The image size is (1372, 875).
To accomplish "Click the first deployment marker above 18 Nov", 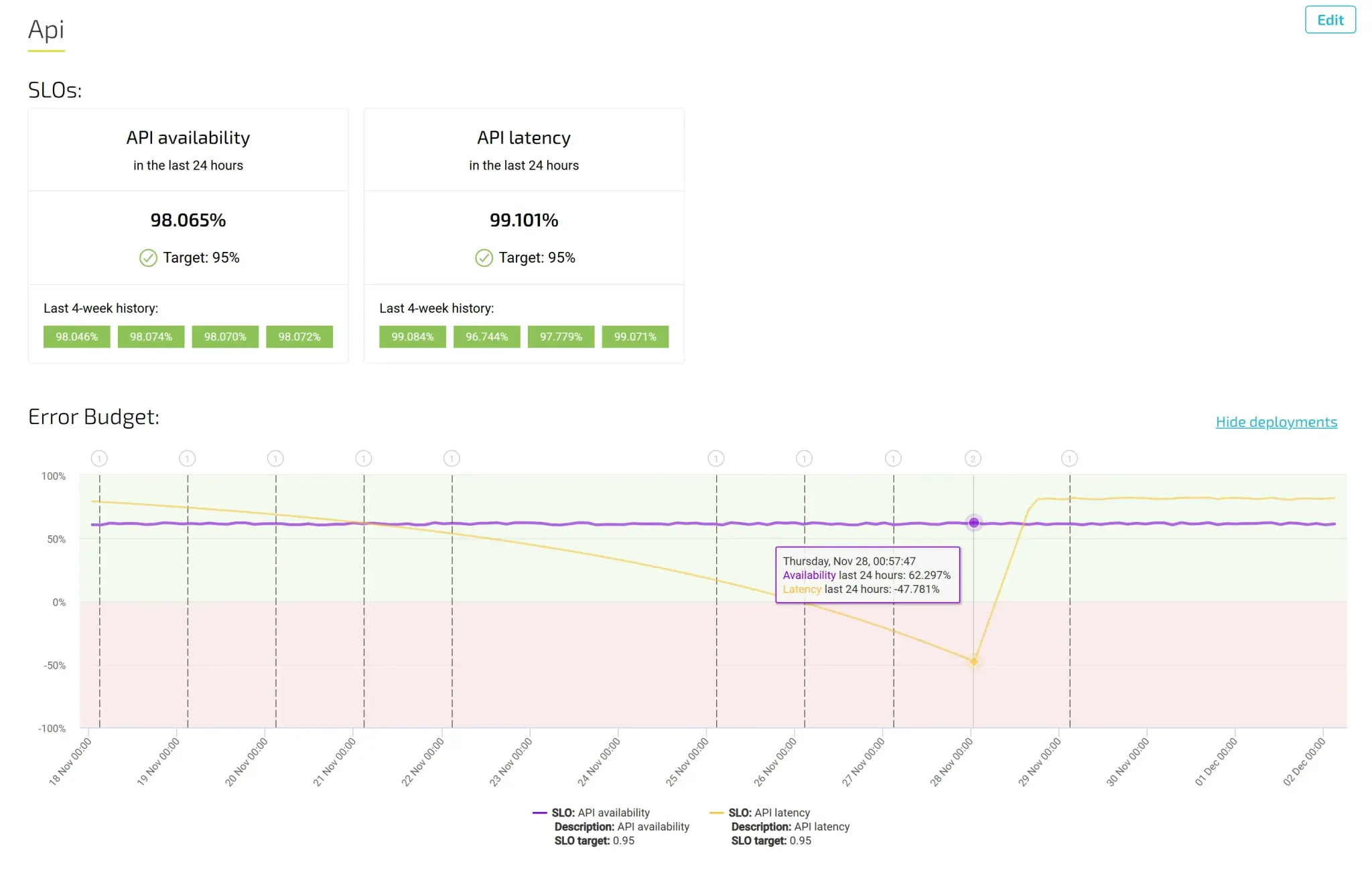I will 99,458.
